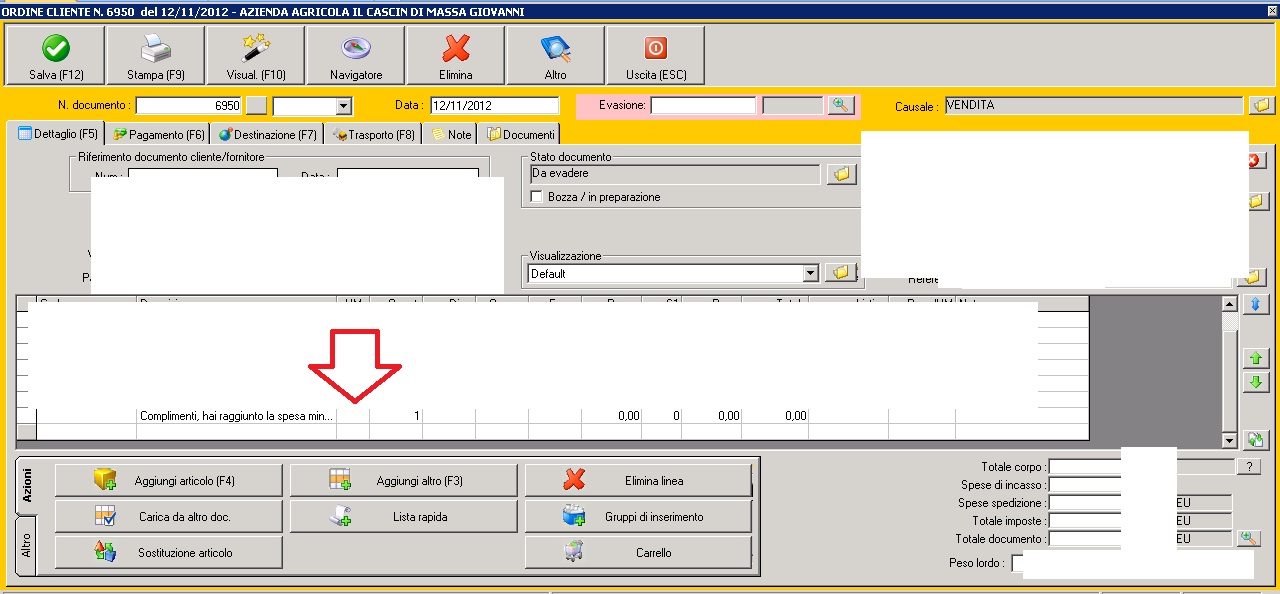1280x594 pixels.
Task: Click the Evasione input field
Action: (703, 105)
